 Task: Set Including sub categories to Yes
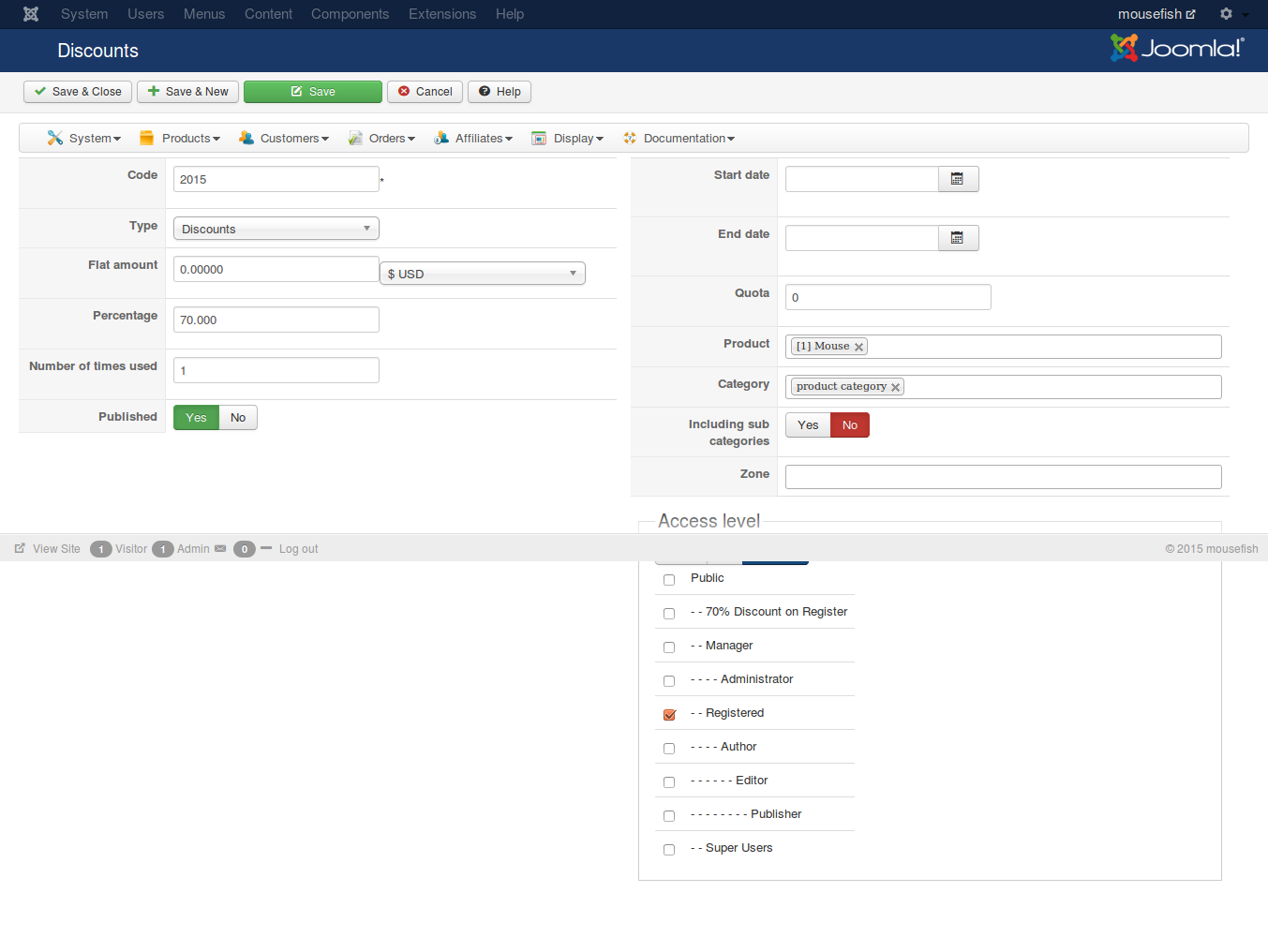point(808,425)
